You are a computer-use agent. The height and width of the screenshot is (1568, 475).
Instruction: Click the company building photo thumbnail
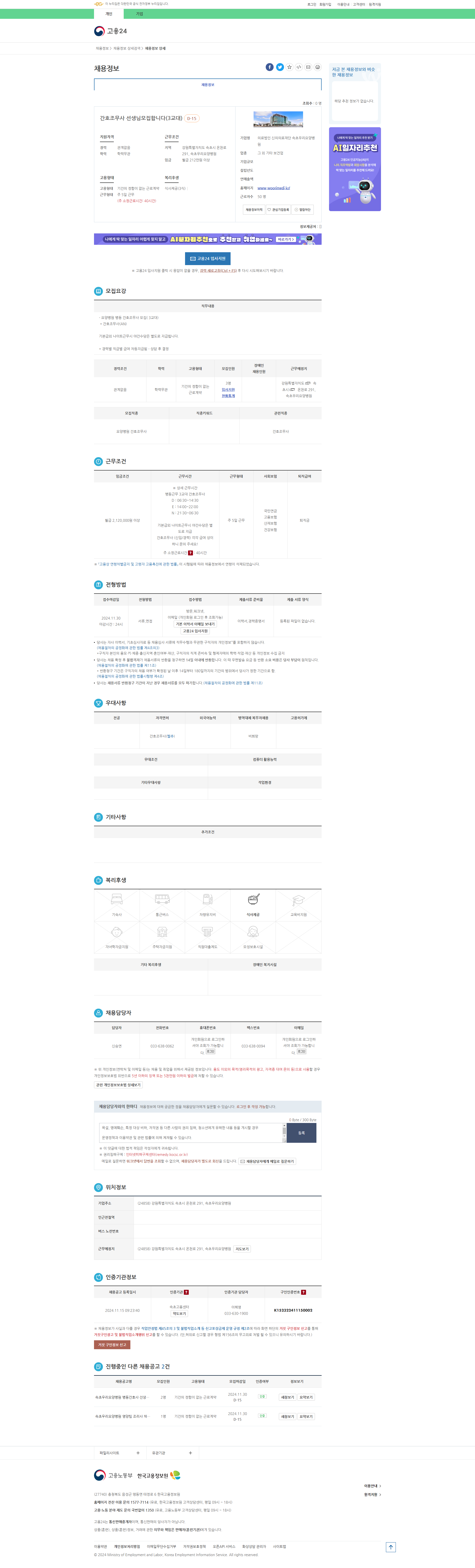point(278,119)
